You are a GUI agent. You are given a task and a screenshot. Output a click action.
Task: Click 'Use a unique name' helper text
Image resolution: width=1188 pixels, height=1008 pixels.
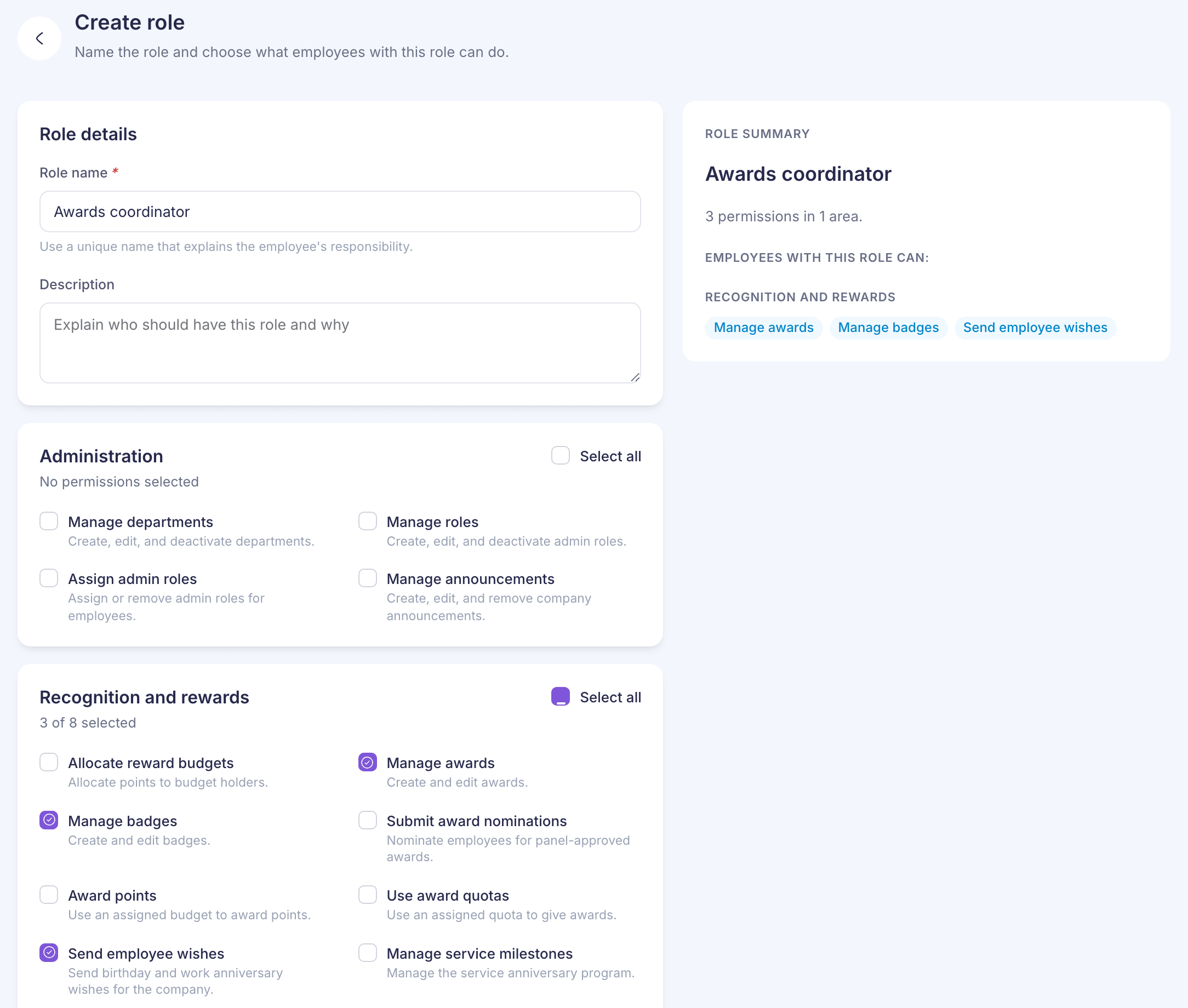click(226, 247)
